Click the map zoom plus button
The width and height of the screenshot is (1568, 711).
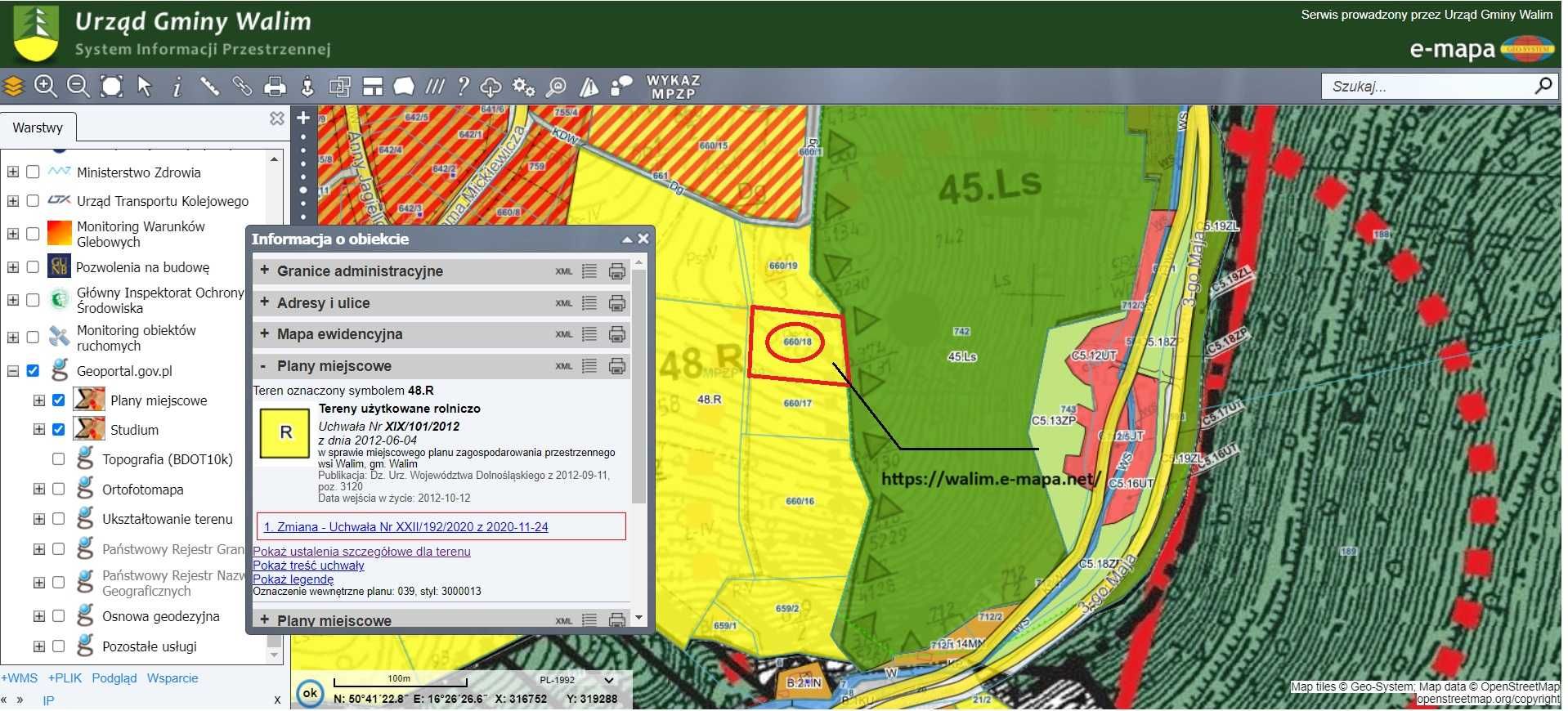point(303,118)
